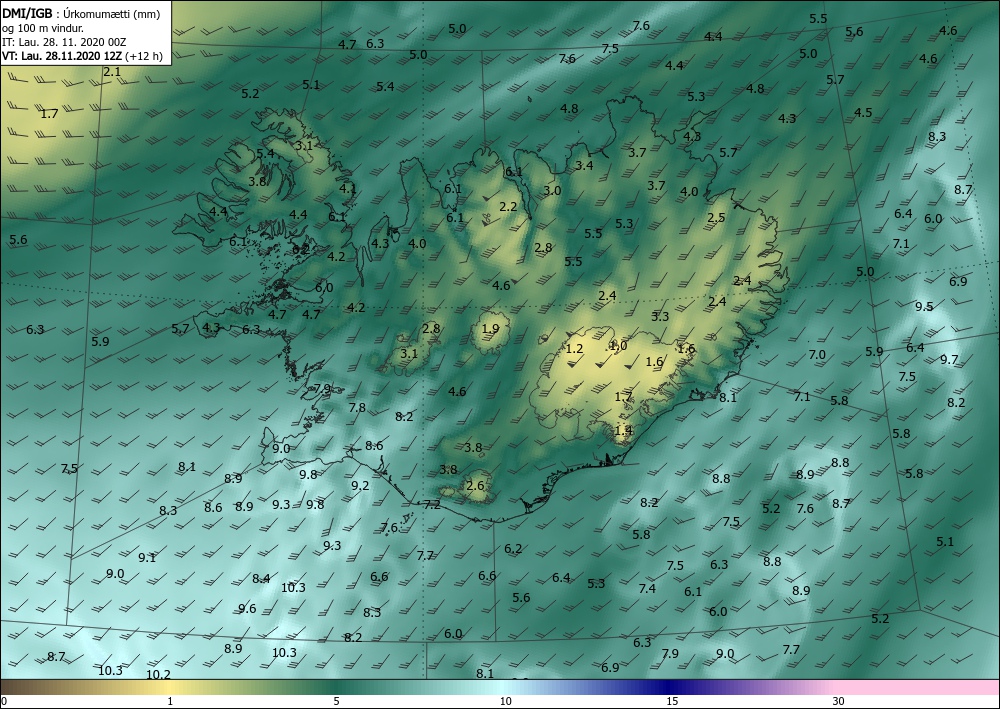1000x709 pixels.
Task: Click the '(+12 h)' forecast offset
Action: tap(144, 56)
